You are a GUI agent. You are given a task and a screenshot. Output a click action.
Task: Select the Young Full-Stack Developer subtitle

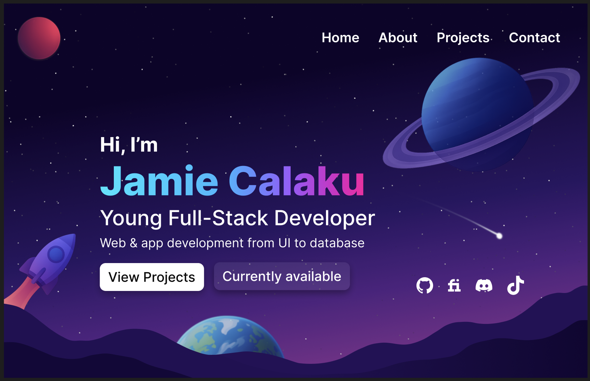[237, 218]
